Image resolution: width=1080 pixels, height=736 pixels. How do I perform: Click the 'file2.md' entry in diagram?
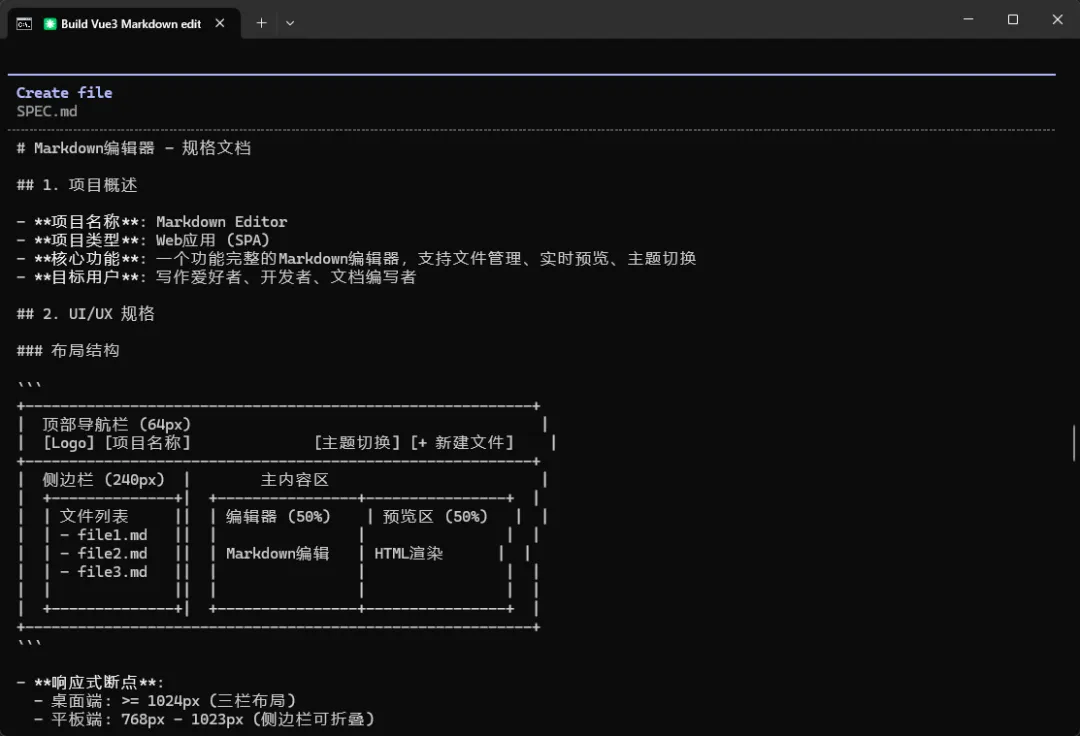112,554
